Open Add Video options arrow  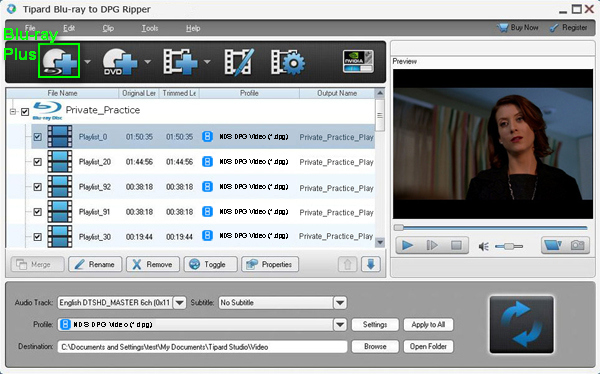tap(207, 61)
